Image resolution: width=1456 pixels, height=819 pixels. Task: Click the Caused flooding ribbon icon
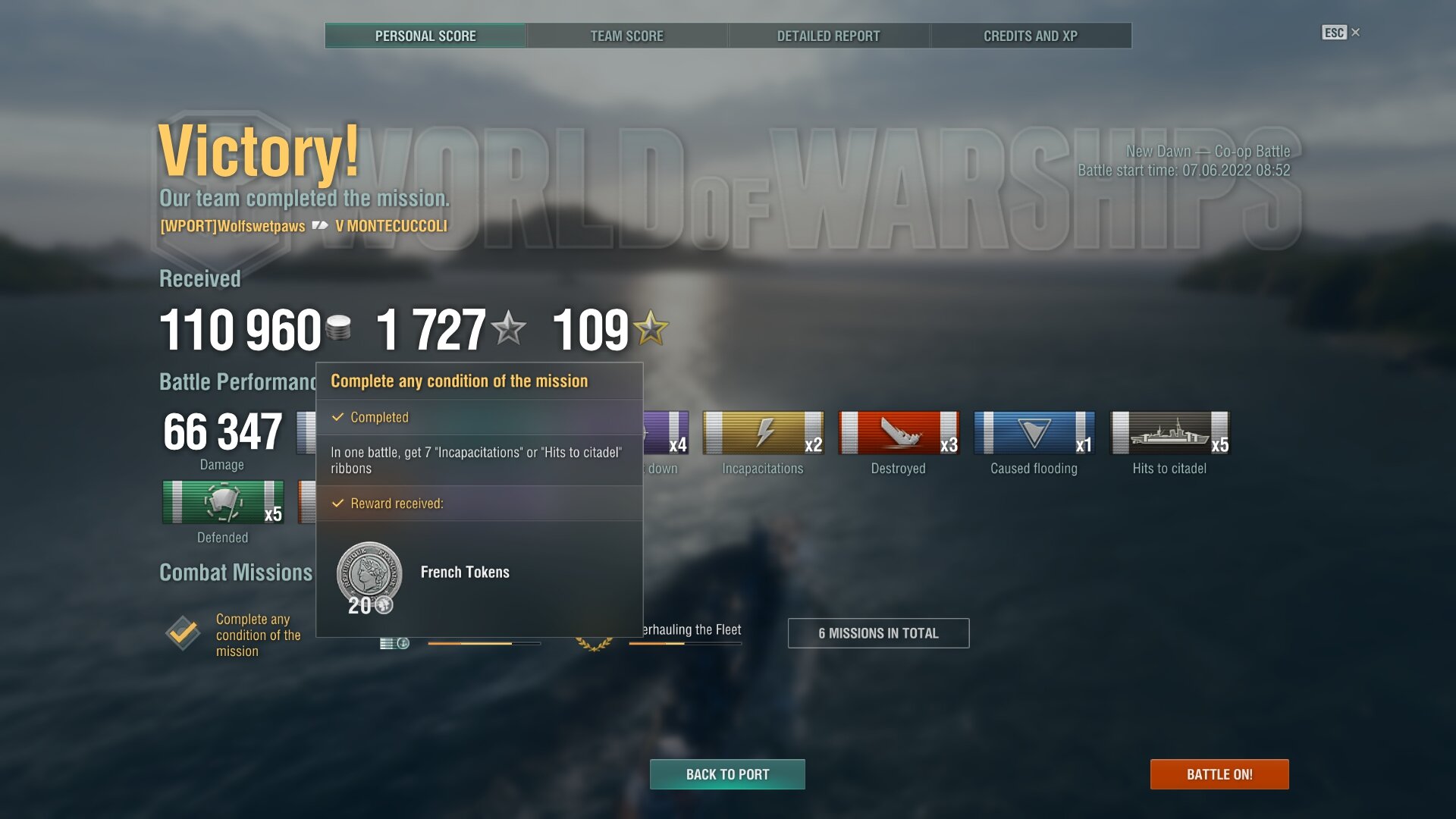[x=1034, y=433]
